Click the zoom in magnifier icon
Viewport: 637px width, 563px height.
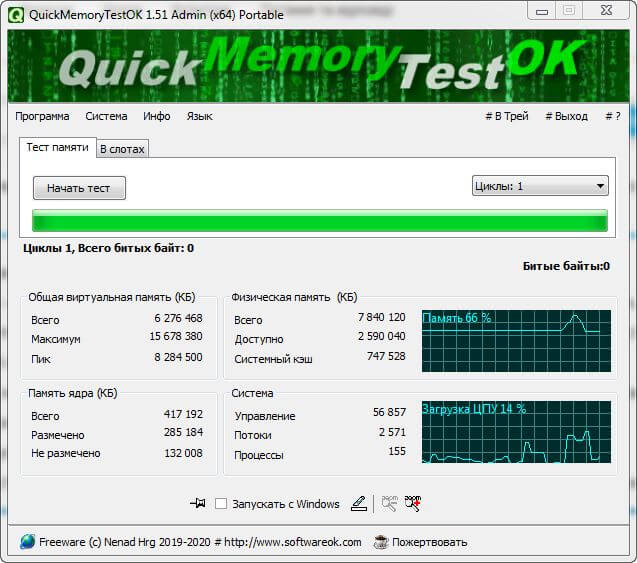point(413,504)
